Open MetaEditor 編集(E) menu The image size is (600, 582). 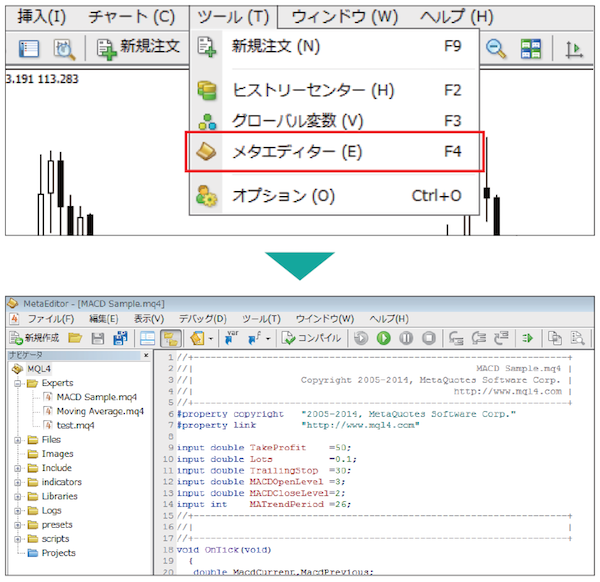104,318
